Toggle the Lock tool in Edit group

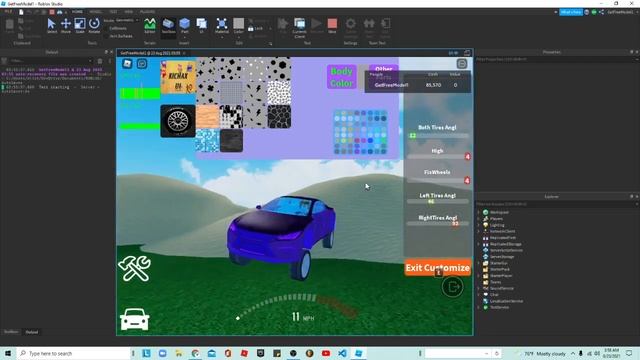(256, 29)
